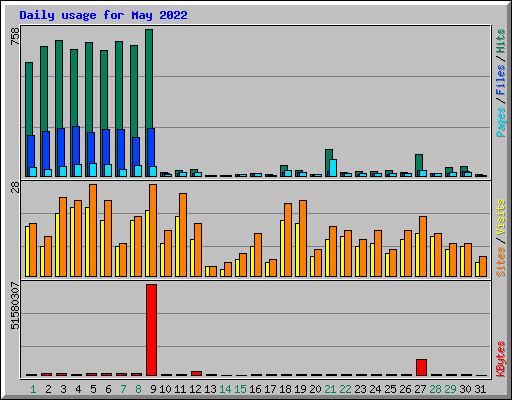This screenshot has height=400, width=512.
Task: Click the orange Visits bar for day 19
Action: pyautogui.click(x=303, y=238)
